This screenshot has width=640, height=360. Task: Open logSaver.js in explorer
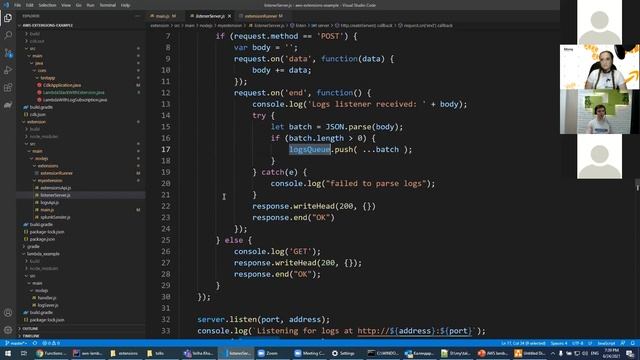(48, 305)
